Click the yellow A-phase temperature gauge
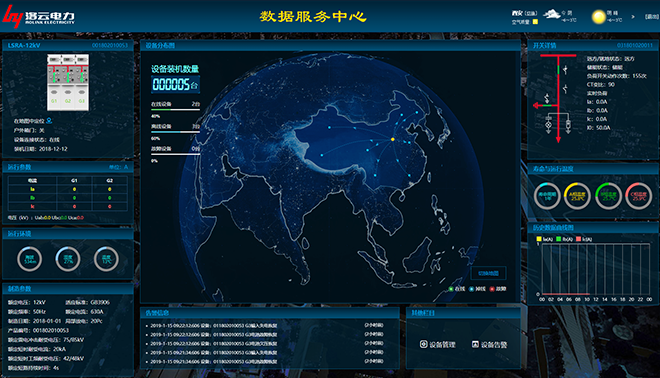 coord(577,196)
